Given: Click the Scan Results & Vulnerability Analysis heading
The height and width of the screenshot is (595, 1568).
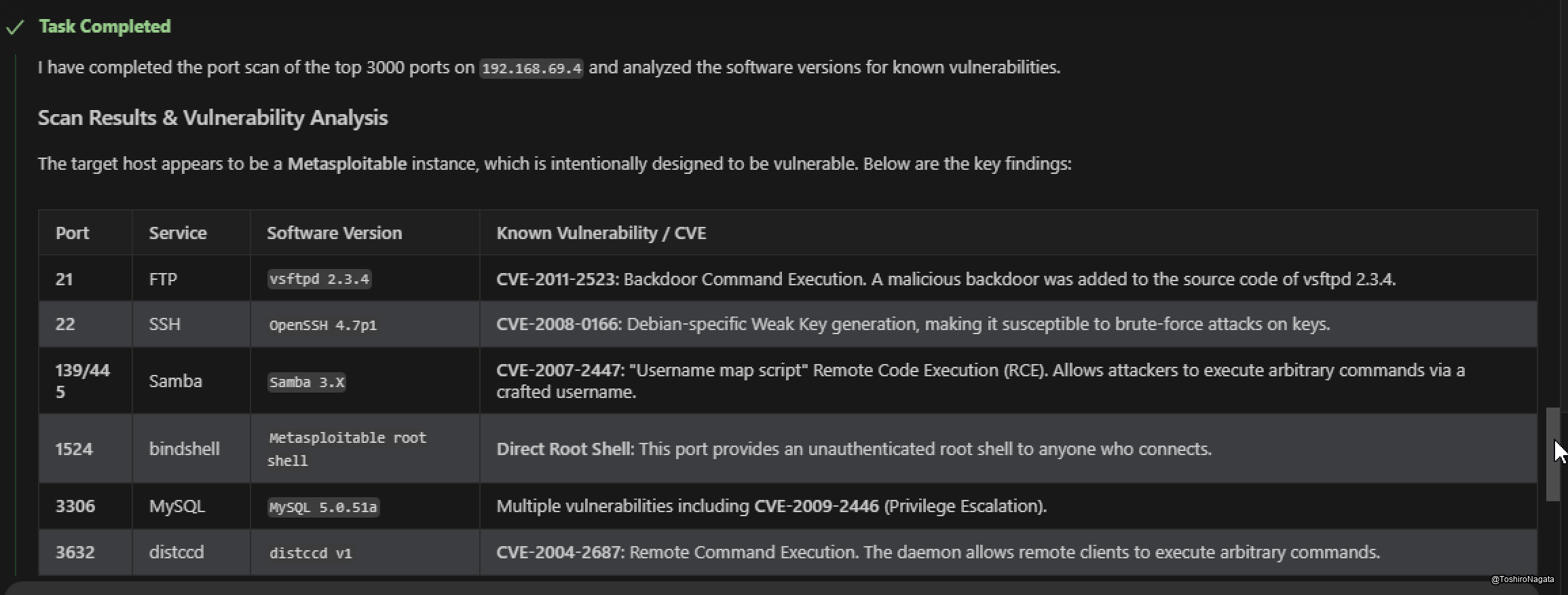Looking at the screenshot, I should pyautogui.click(x=212, y=118).
